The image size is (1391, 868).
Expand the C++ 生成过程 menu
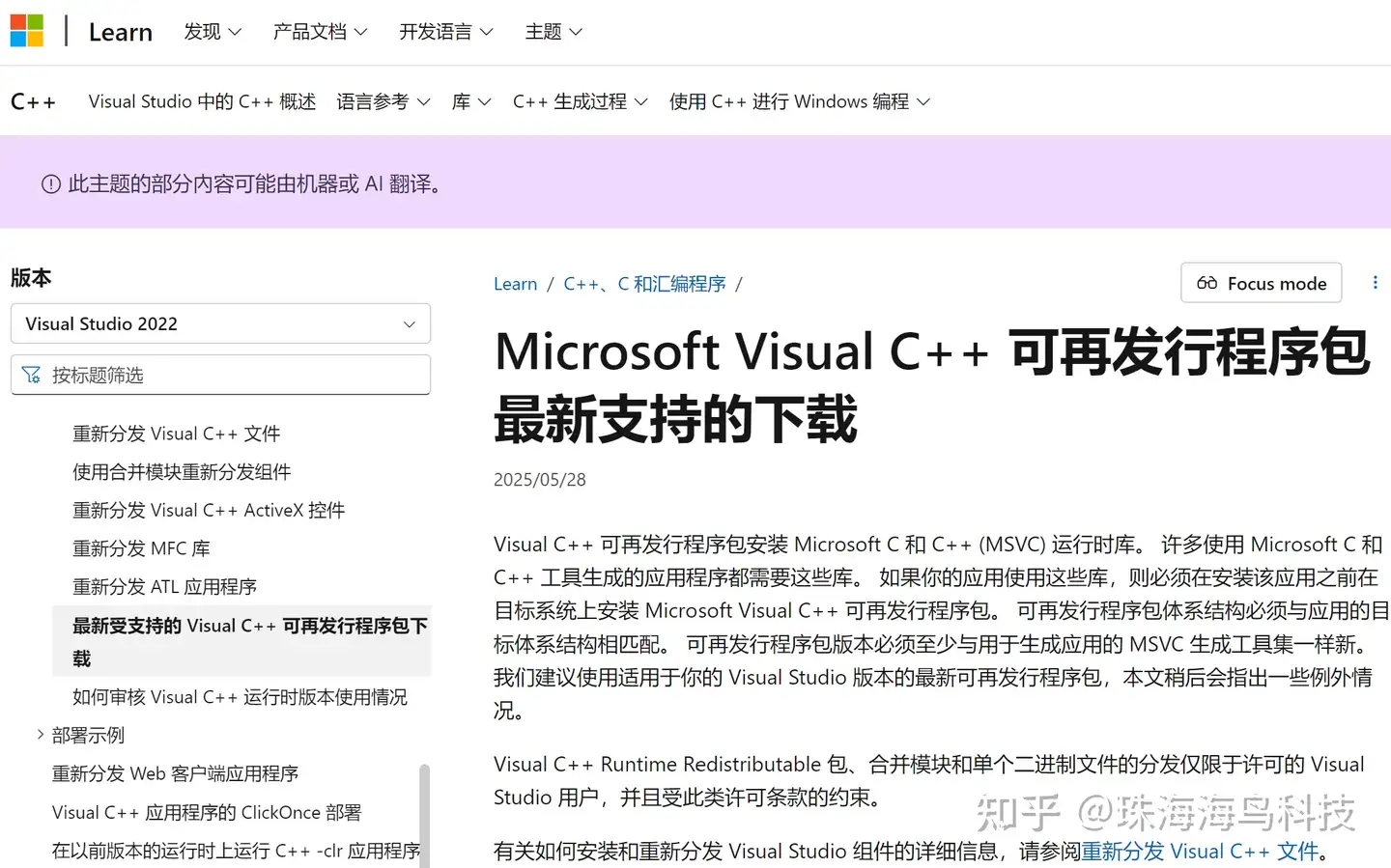[580, 101]
